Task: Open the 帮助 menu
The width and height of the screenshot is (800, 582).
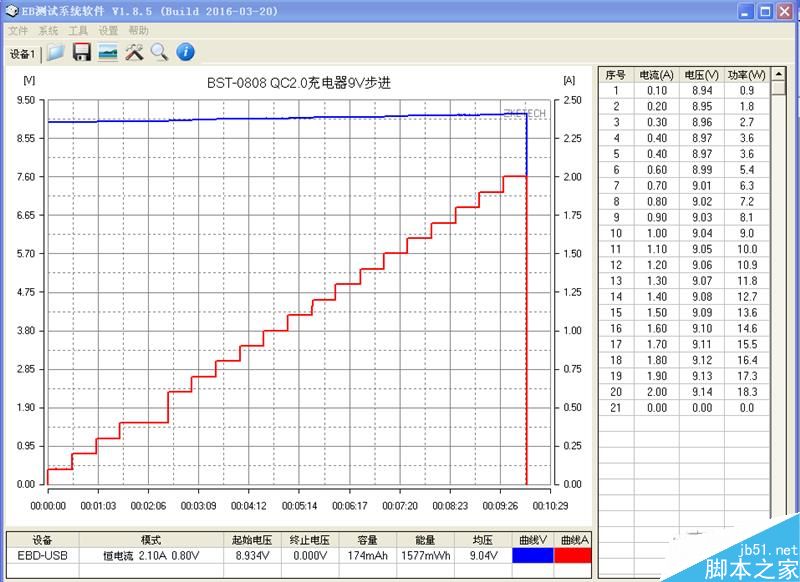Action: (x=138, y=31)
